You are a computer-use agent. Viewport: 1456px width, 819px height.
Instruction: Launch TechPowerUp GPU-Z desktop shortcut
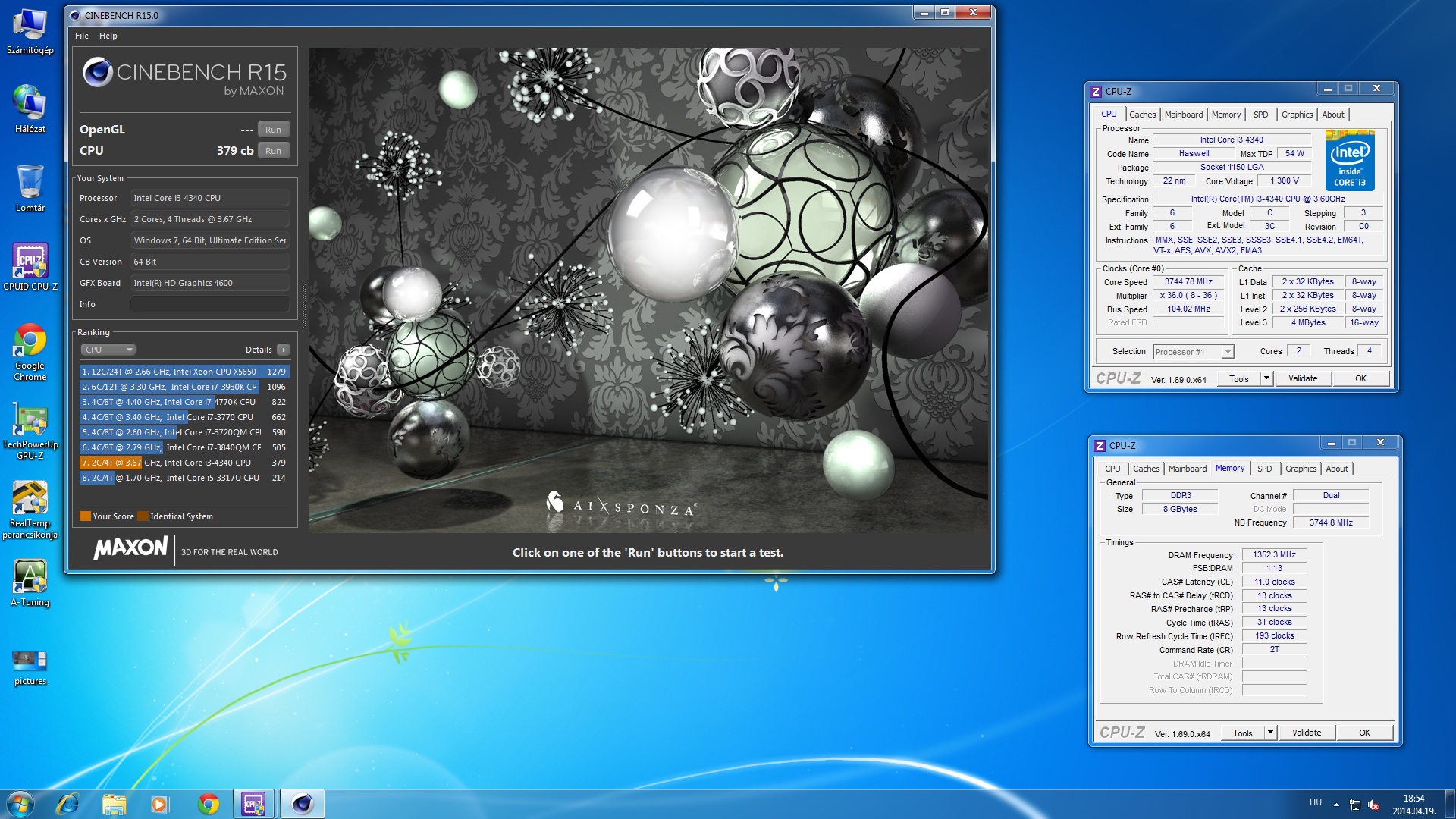pyautogui.click(x=30, y=431)
